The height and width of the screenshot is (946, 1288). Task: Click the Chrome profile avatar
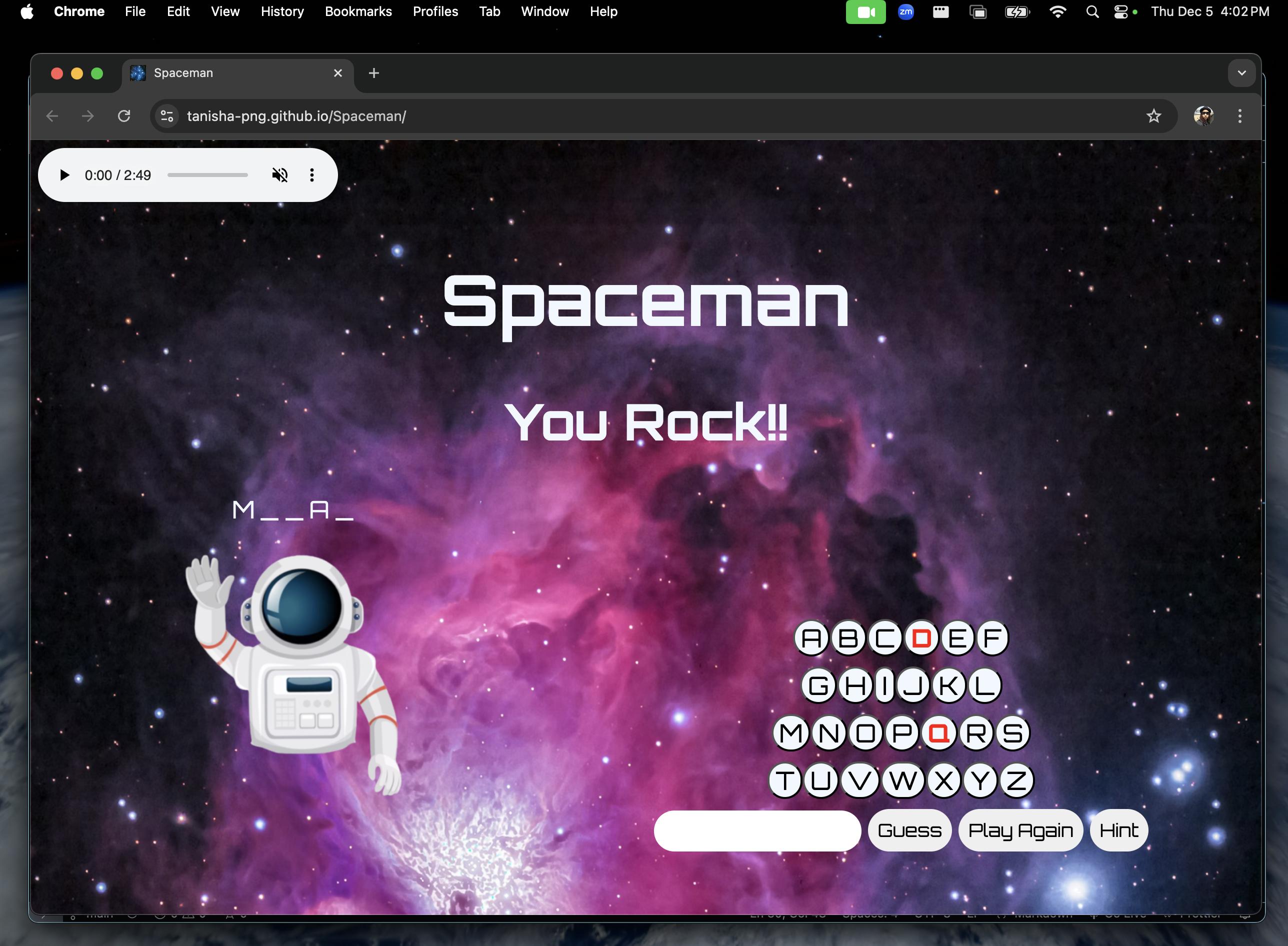tap(1203, 116)
